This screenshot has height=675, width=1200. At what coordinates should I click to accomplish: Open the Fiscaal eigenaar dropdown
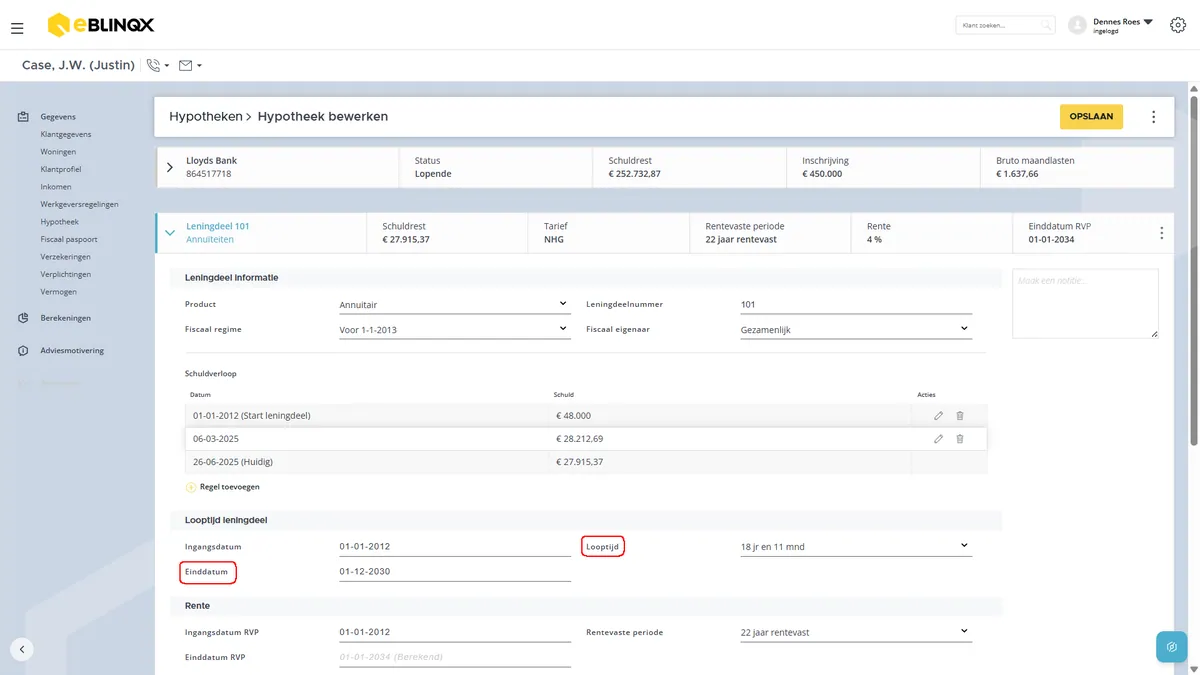click(855, 329)
